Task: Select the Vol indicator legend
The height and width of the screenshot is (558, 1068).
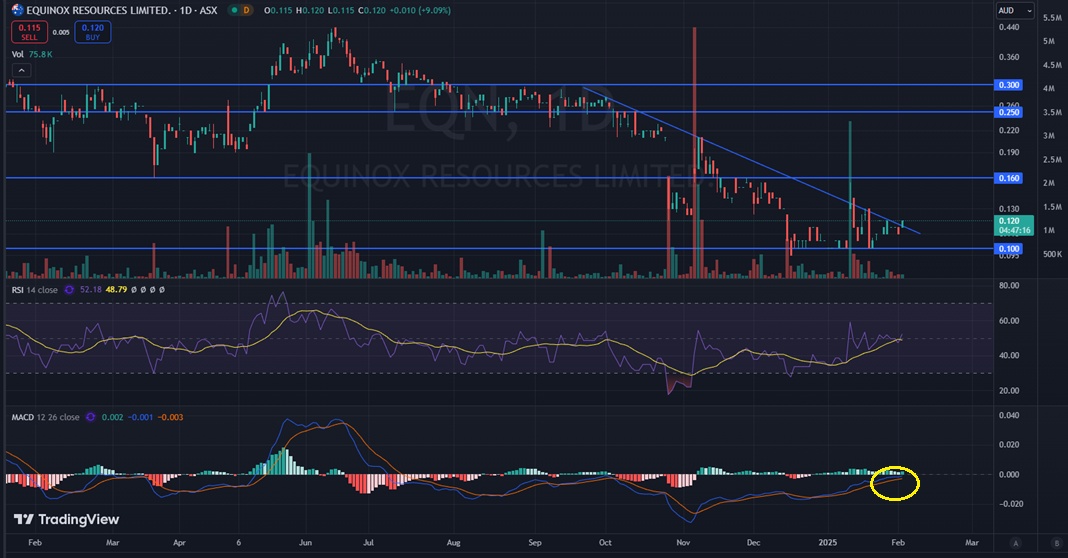Action: point(18,54)
